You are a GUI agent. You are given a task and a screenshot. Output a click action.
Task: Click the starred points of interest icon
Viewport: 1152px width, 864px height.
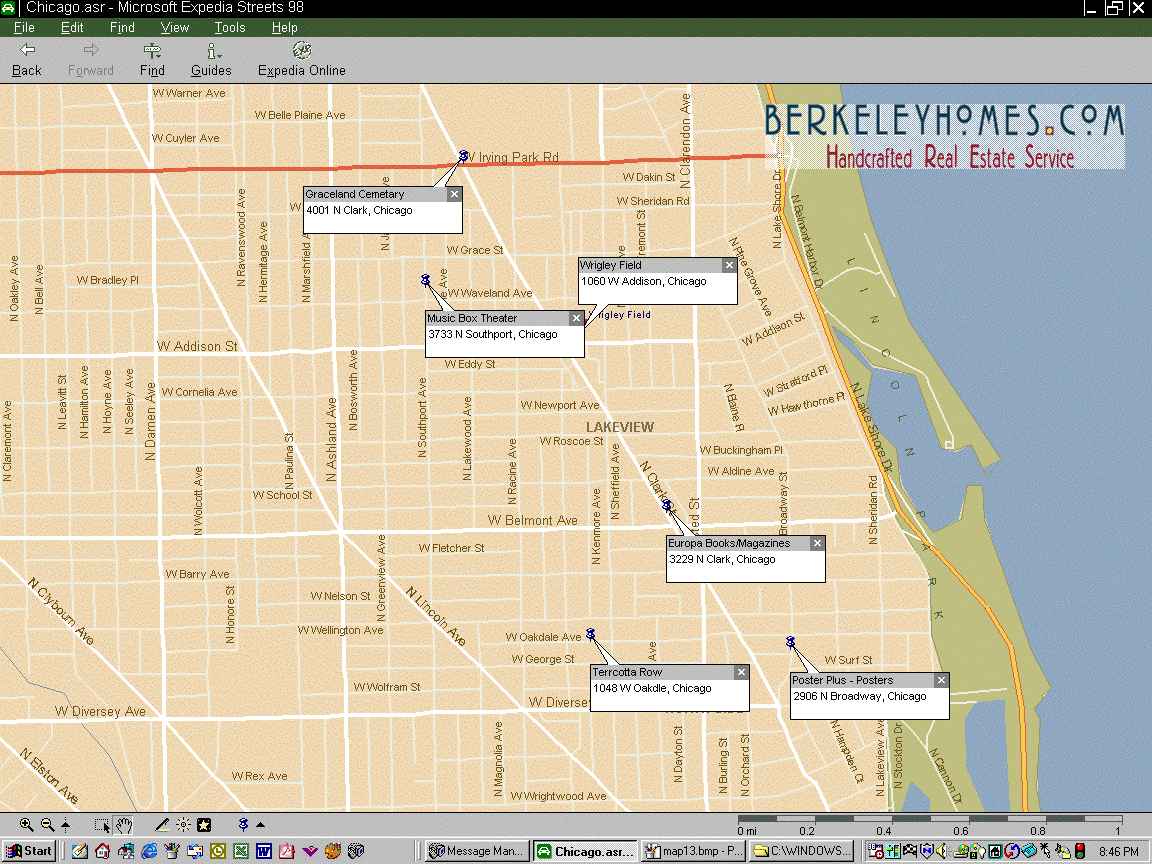pyautogui.click(x=204, y=825)
